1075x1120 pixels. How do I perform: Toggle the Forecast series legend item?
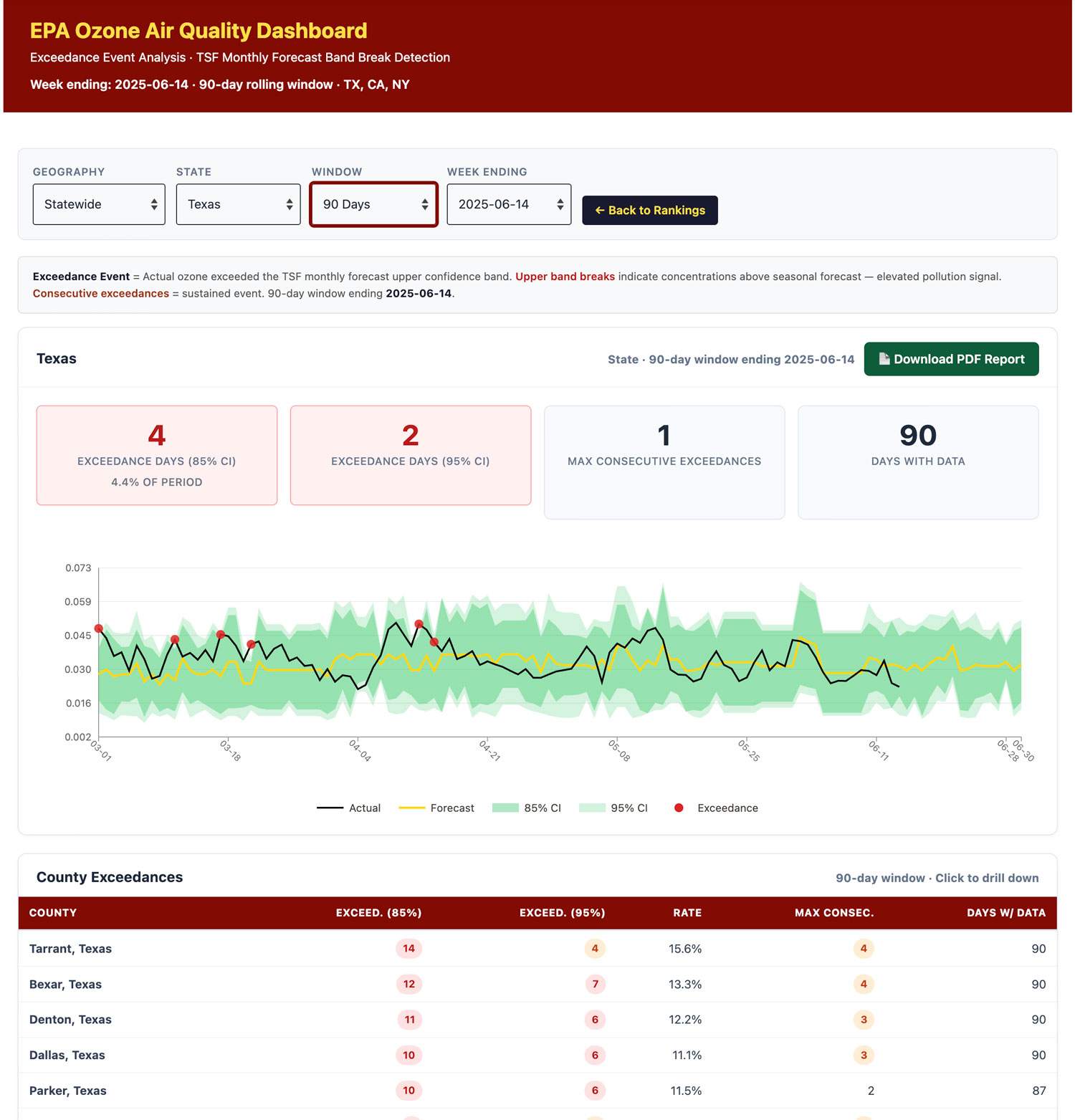[x=436, y=808]
